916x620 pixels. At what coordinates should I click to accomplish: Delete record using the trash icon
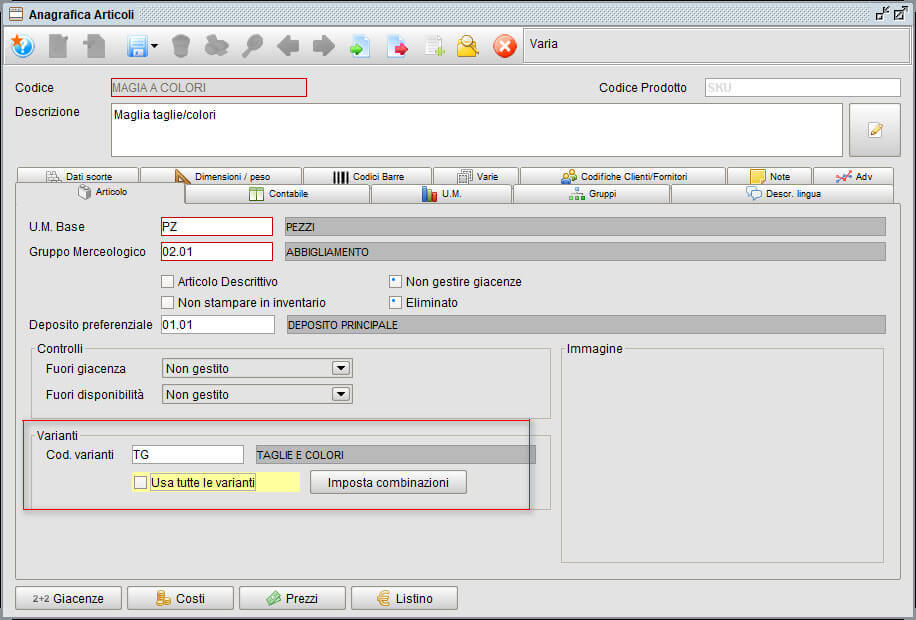pos(185,46)
